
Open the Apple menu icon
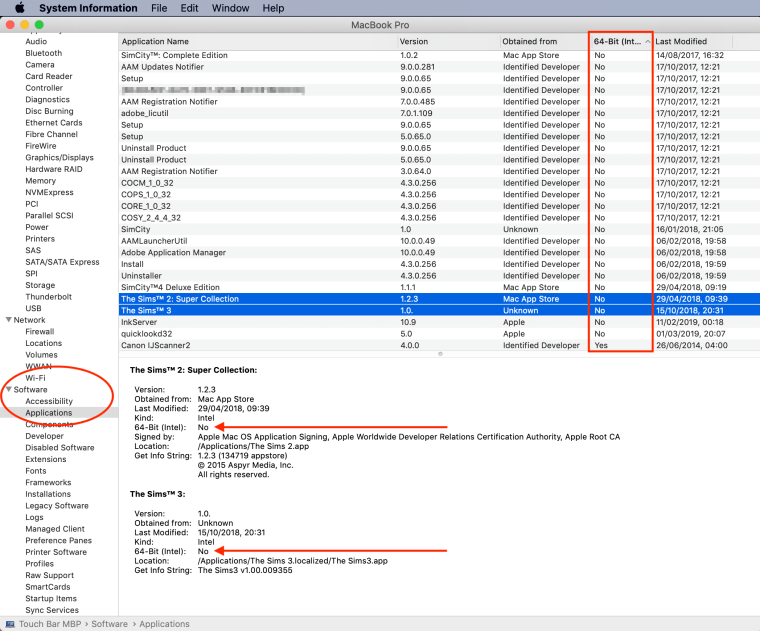tap(18, 8)
